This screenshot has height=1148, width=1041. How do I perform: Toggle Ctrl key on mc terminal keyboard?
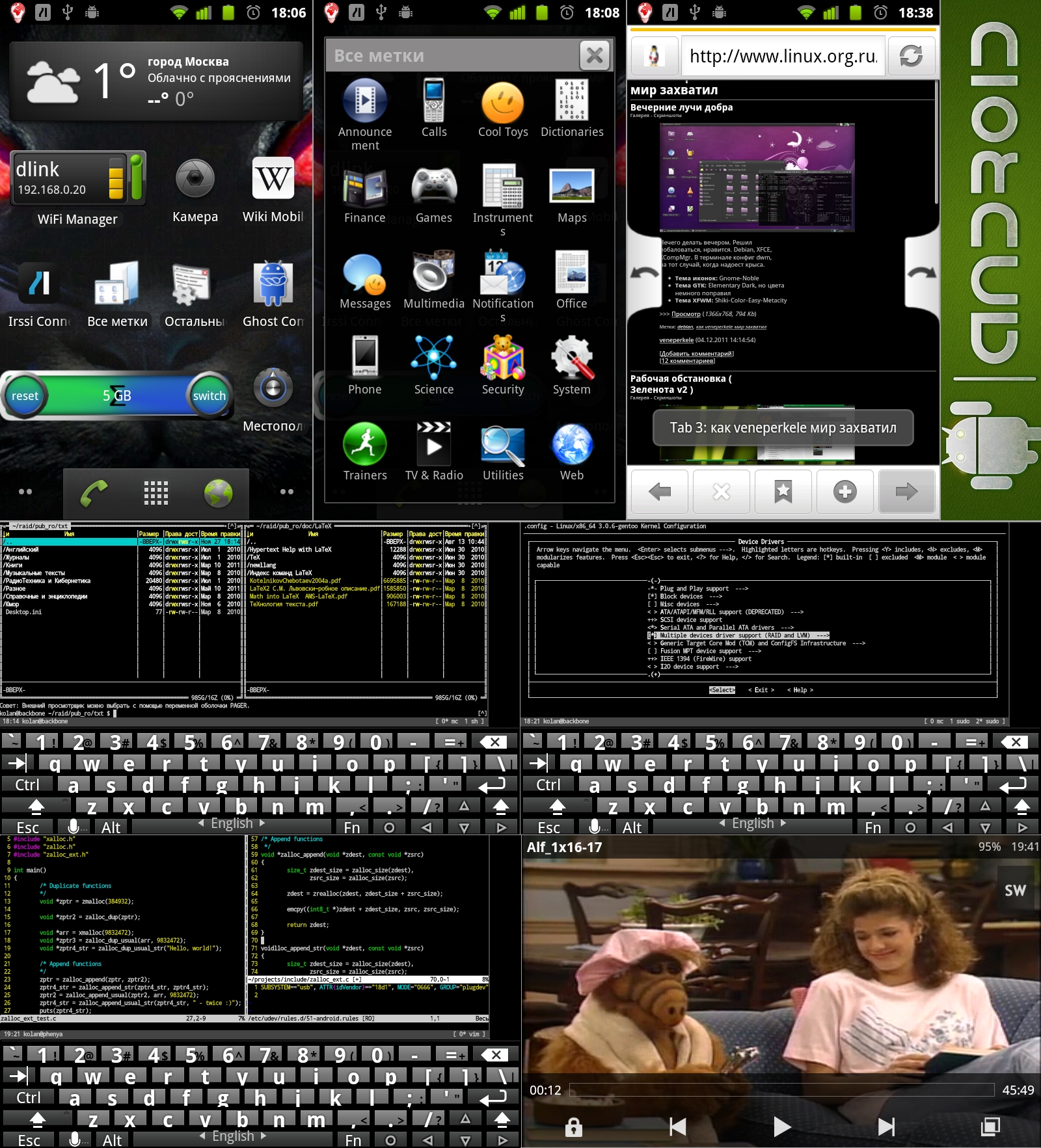point(27,784)
